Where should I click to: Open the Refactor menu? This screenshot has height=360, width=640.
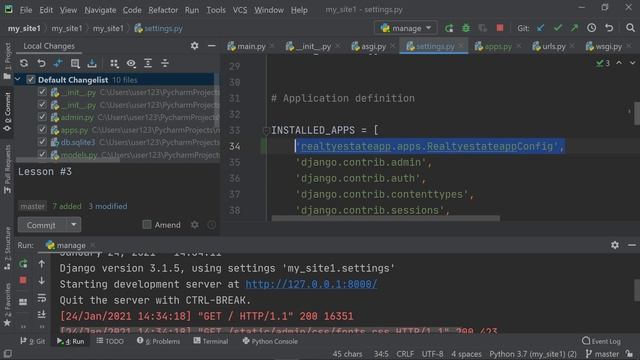coord(163,10)
